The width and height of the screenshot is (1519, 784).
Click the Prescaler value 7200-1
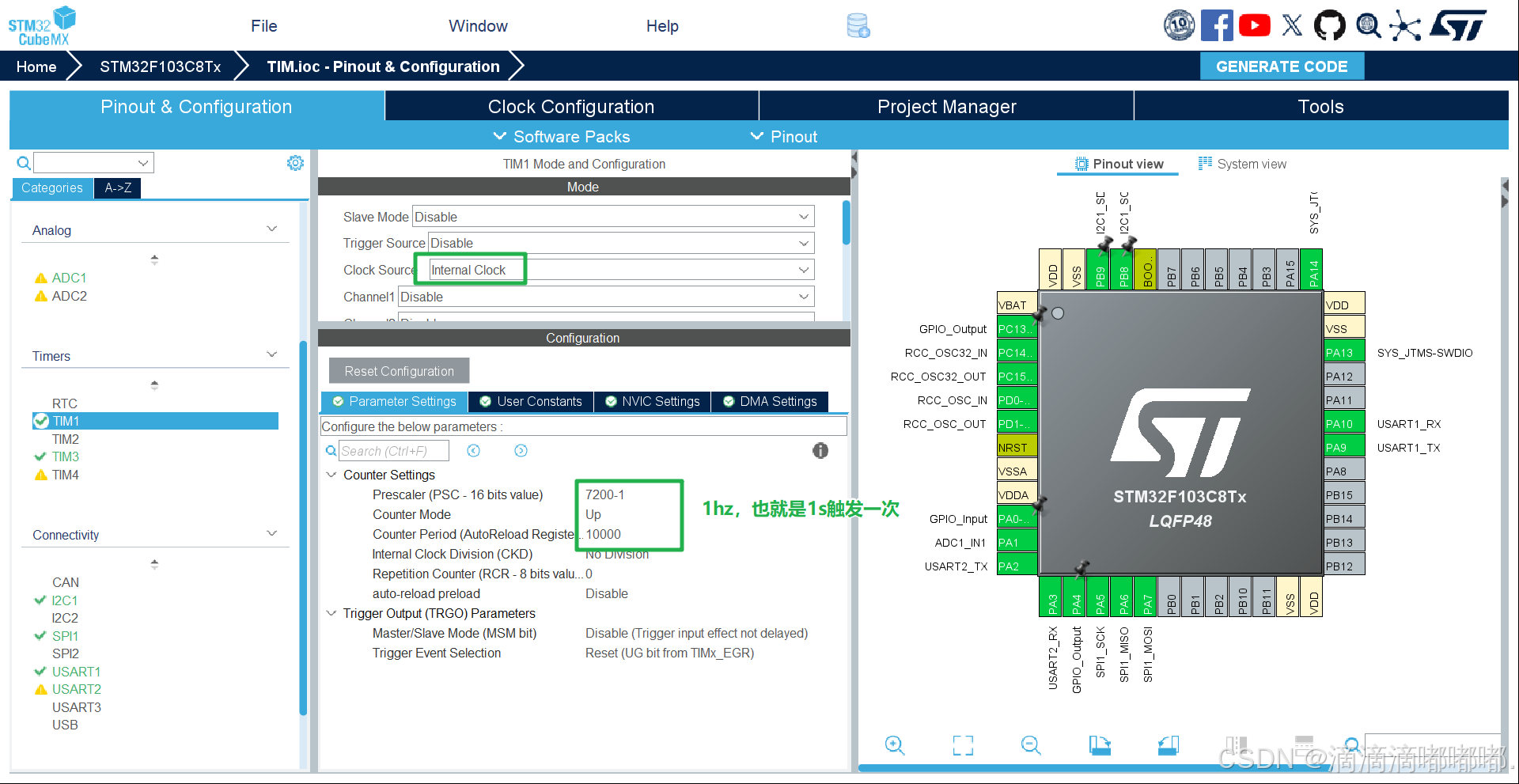pyautogui.click(x=604, y=494)
